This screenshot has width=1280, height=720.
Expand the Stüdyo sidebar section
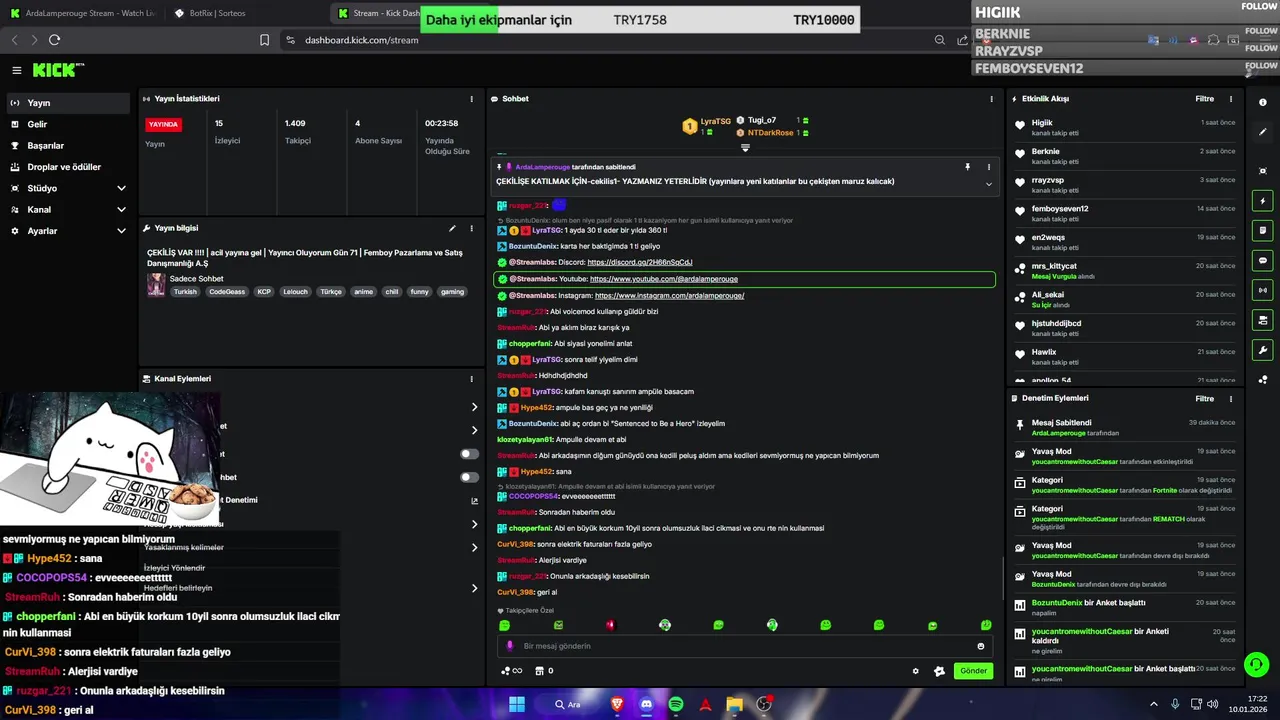pyautogui.click(x=121, y=188)
